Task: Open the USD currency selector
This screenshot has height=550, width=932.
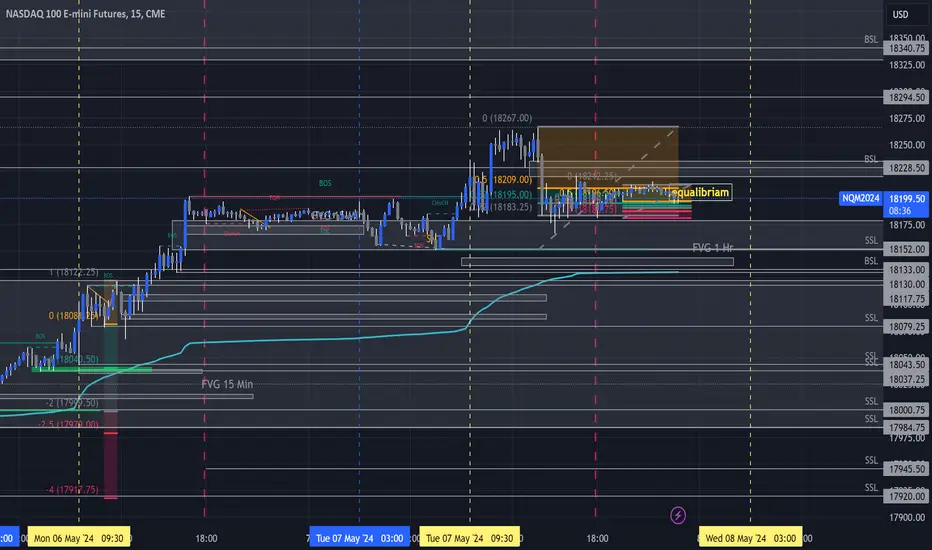Action: 900,14
